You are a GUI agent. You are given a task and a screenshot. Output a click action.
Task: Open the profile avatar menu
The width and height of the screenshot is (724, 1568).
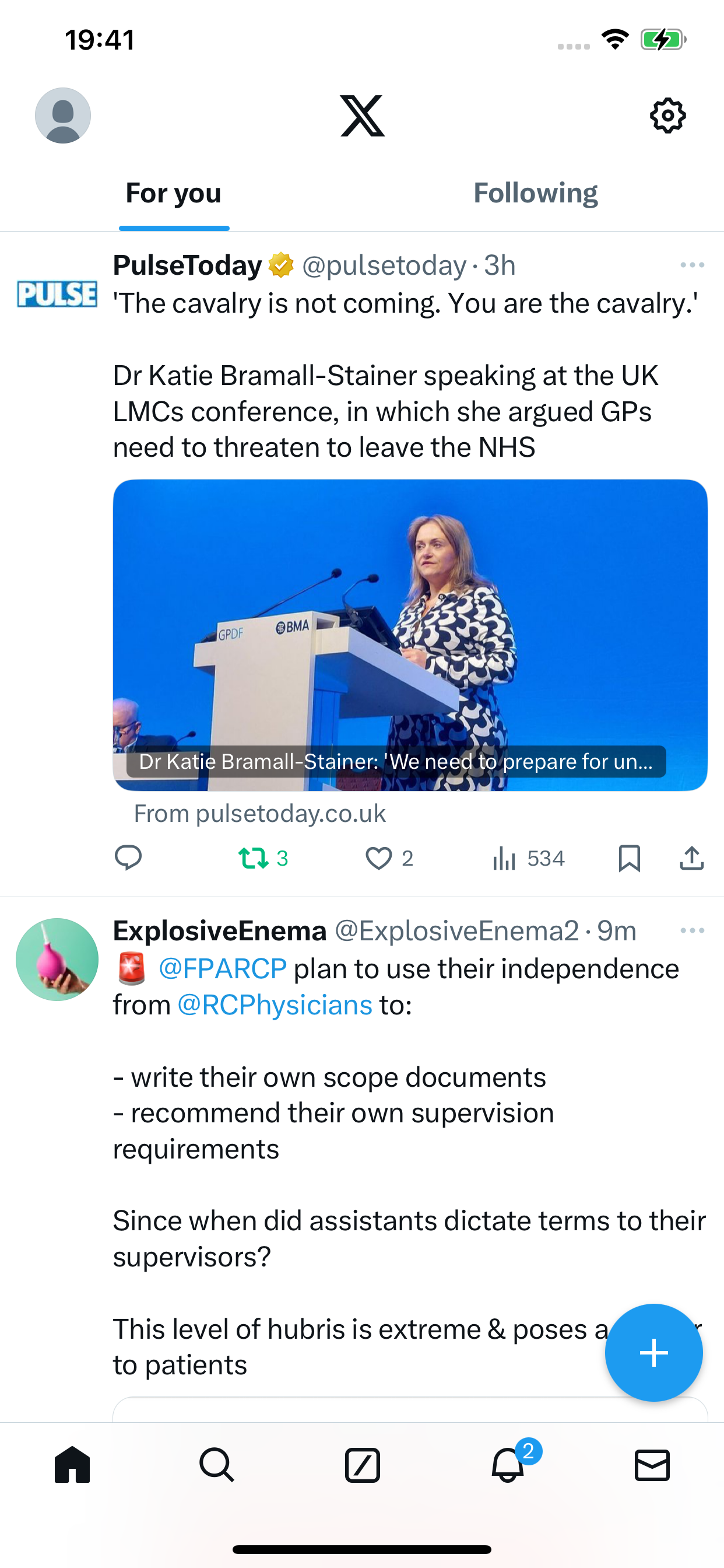(63, 116)
